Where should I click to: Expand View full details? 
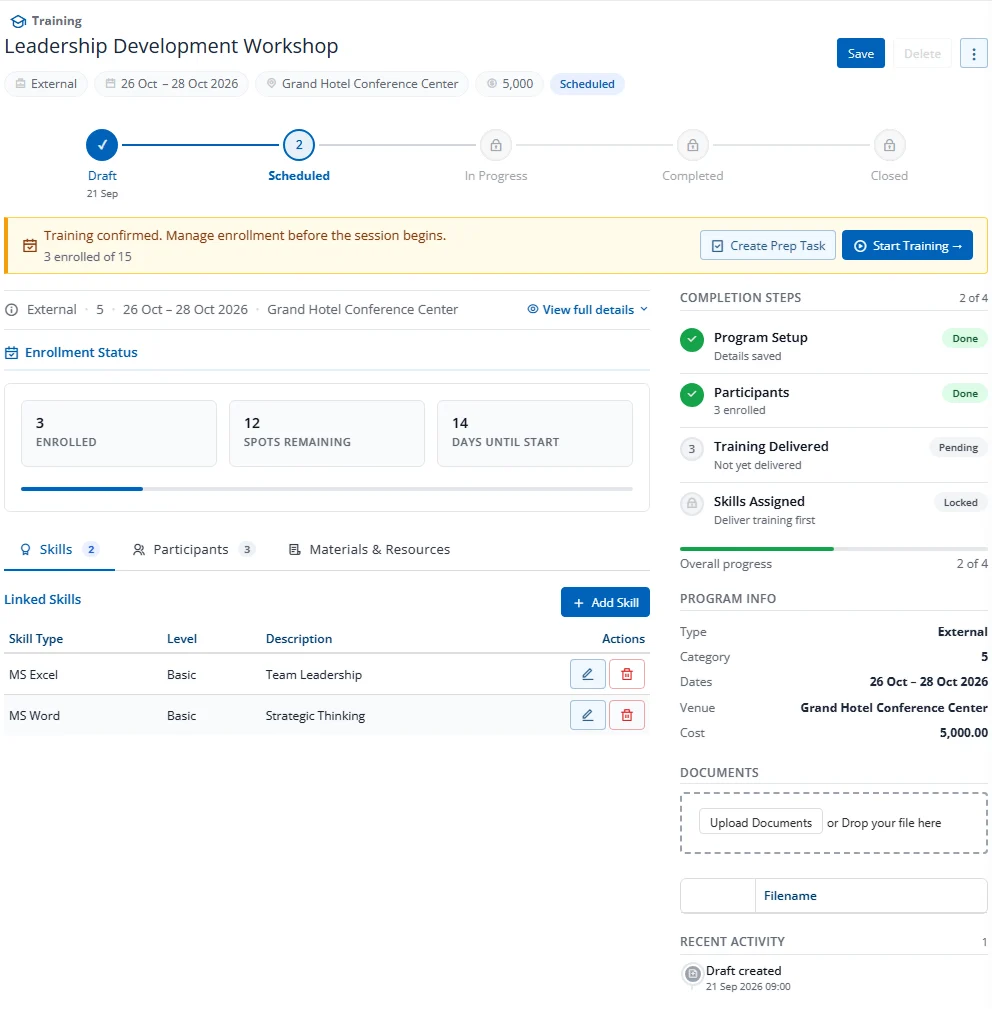(x=587, y=310)
